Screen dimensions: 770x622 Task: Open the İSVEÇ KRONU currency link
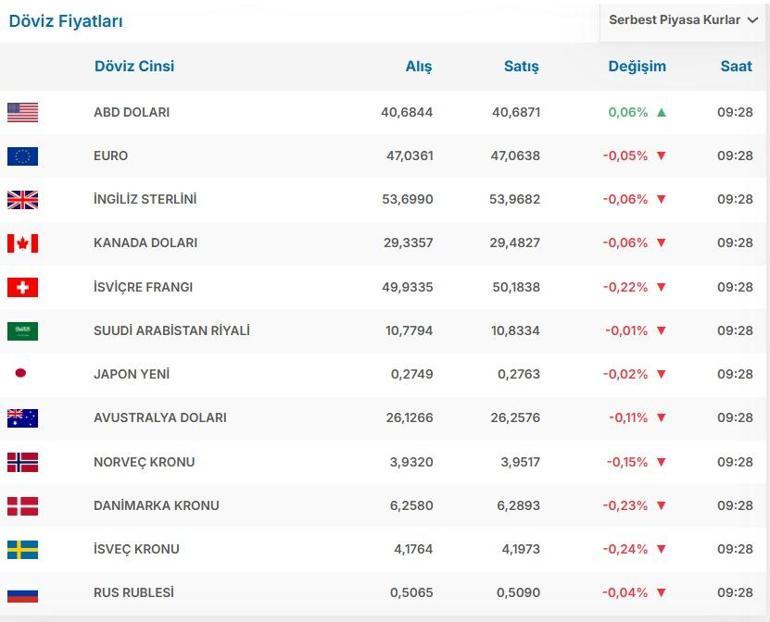coord(136,549)
